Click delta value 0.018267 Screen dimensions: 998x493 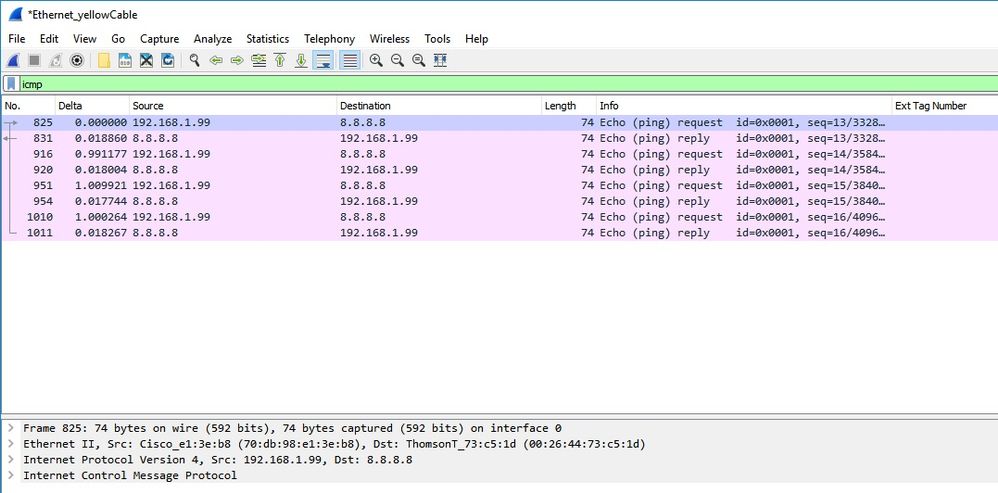tap(101, 233)
